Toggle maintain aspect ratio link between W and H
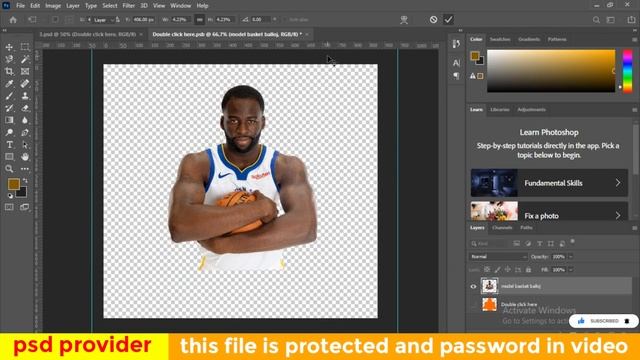 click(200, 20)
